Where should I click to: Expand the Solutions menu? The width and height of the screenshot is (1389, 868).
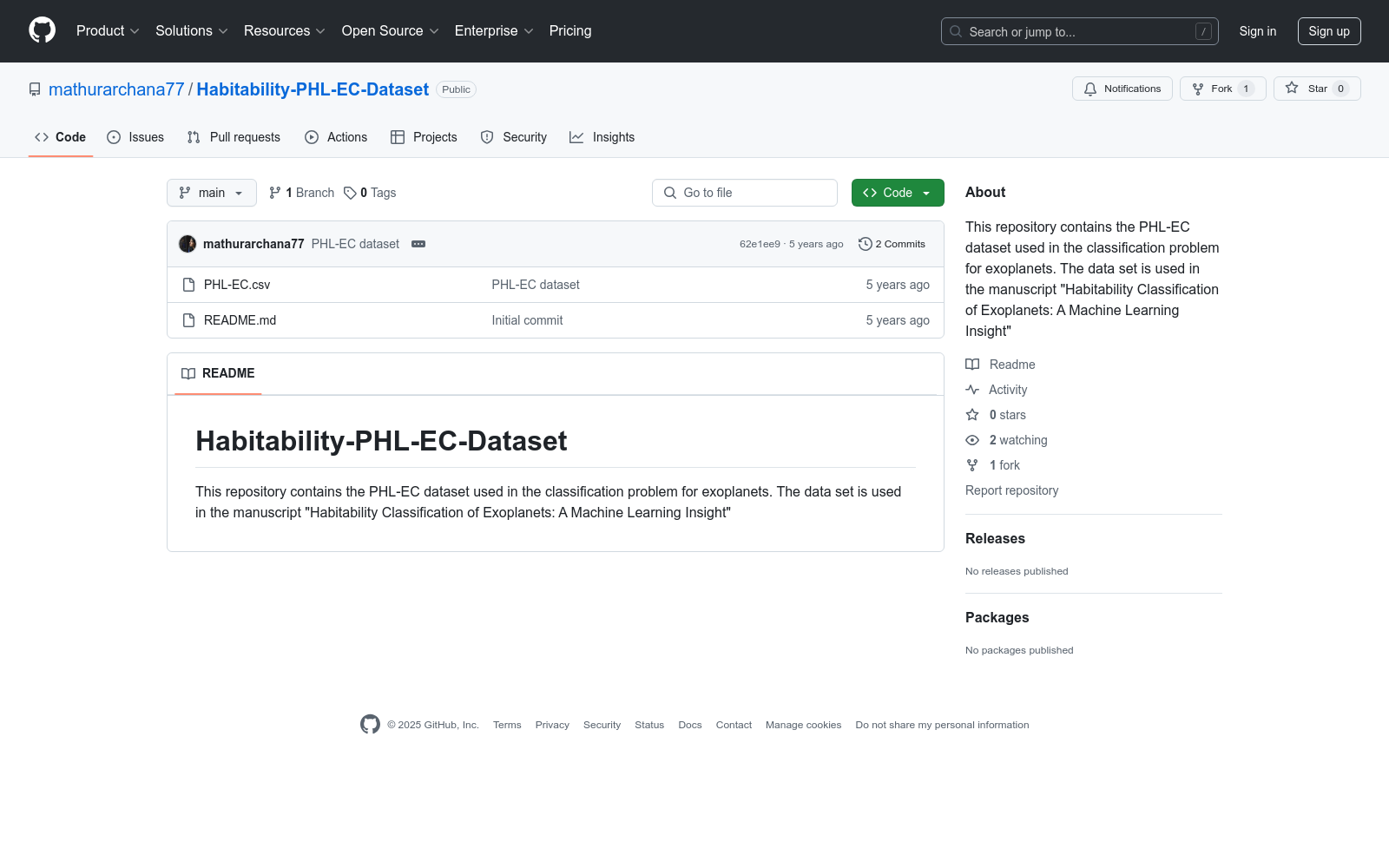coord(192,31)
